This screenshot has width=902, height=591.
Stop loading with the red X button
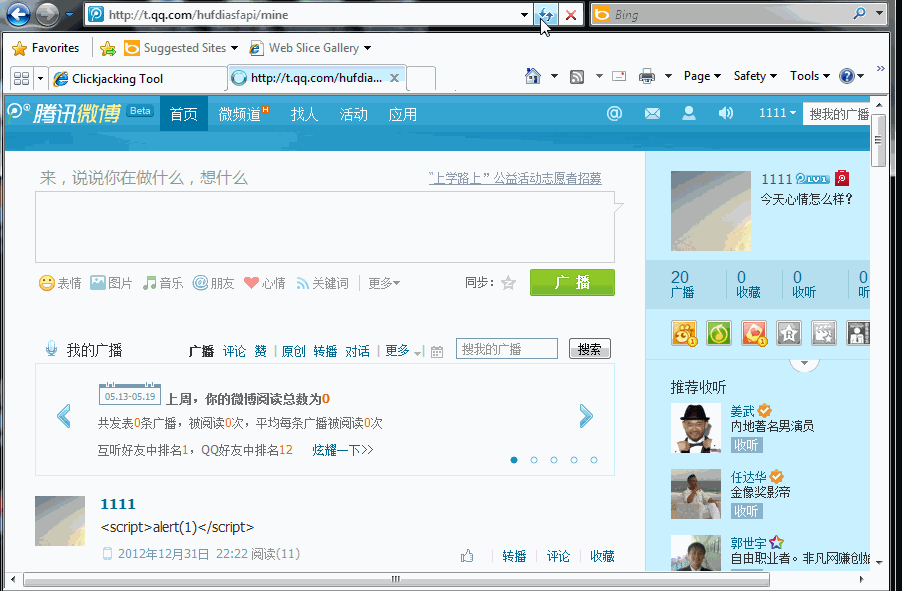tap(571, 15)
